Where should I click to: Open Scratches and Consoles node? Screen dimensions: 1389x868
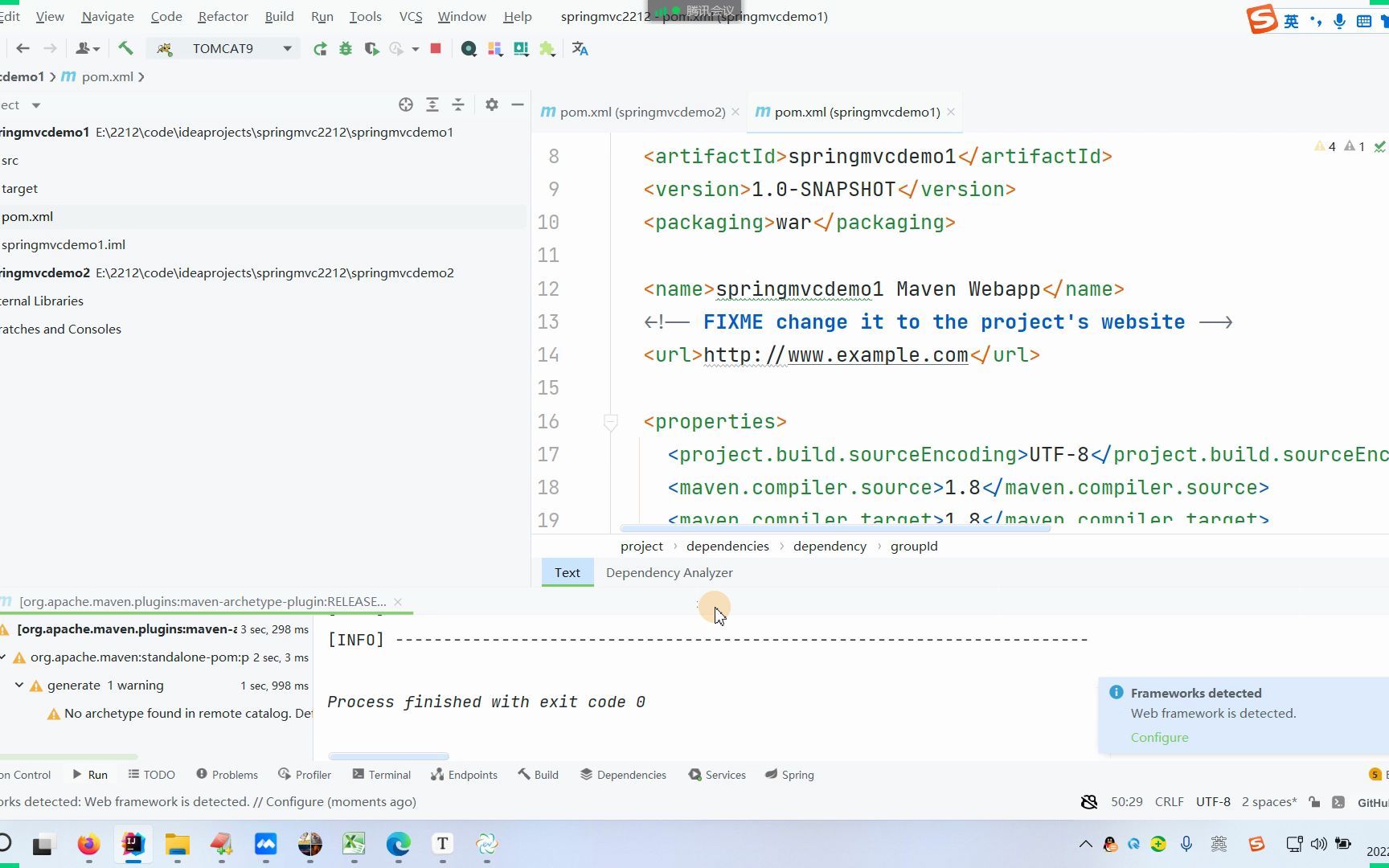(61, 329)
